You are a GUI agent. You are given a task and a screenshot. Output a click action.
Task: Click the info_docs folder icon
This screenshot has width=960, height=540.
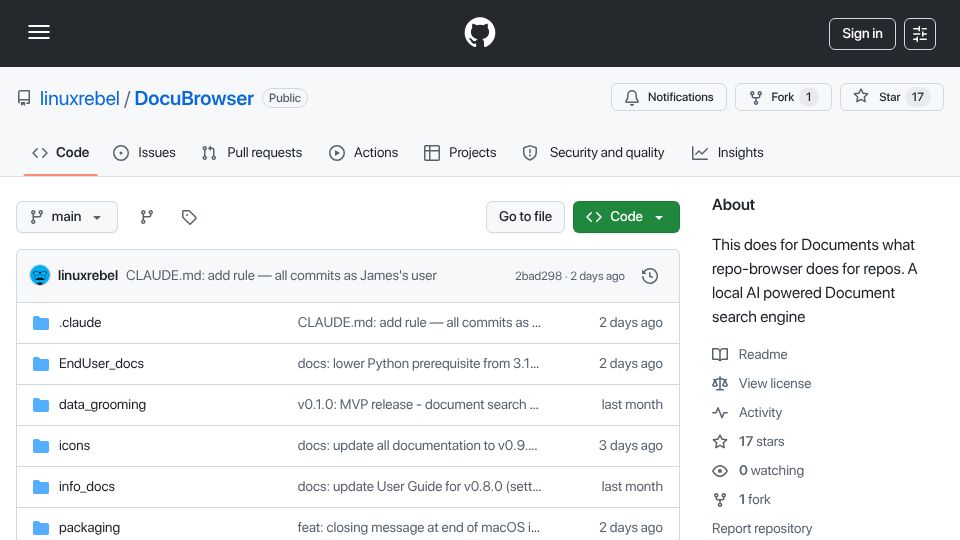coord(41,487)
